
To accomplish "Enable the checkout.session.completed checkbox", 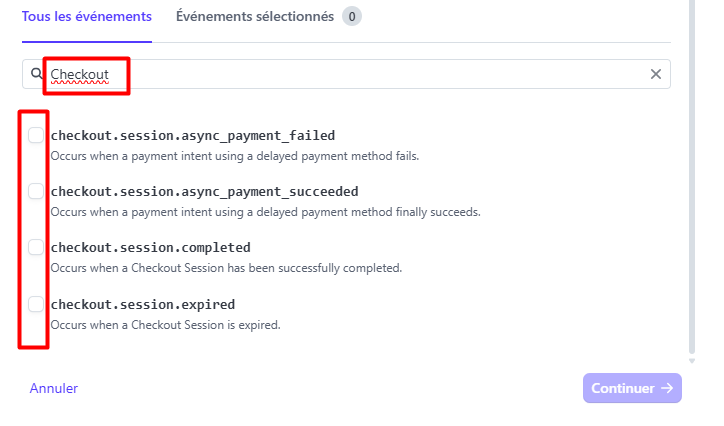I will (36, 247).
